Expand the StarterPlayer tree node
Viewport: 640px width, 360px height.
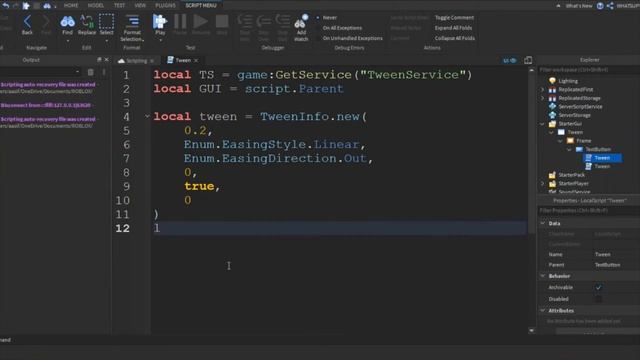click(542, 183)
